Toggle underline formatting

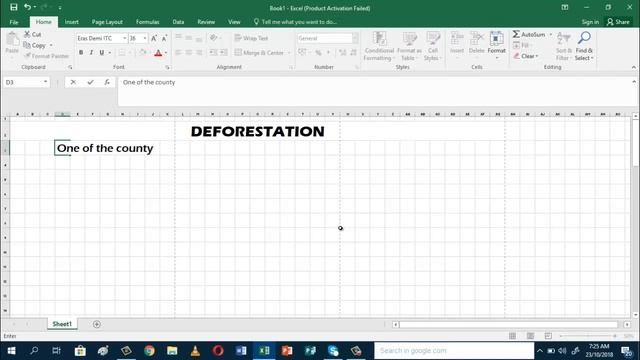tap(102, 53)
